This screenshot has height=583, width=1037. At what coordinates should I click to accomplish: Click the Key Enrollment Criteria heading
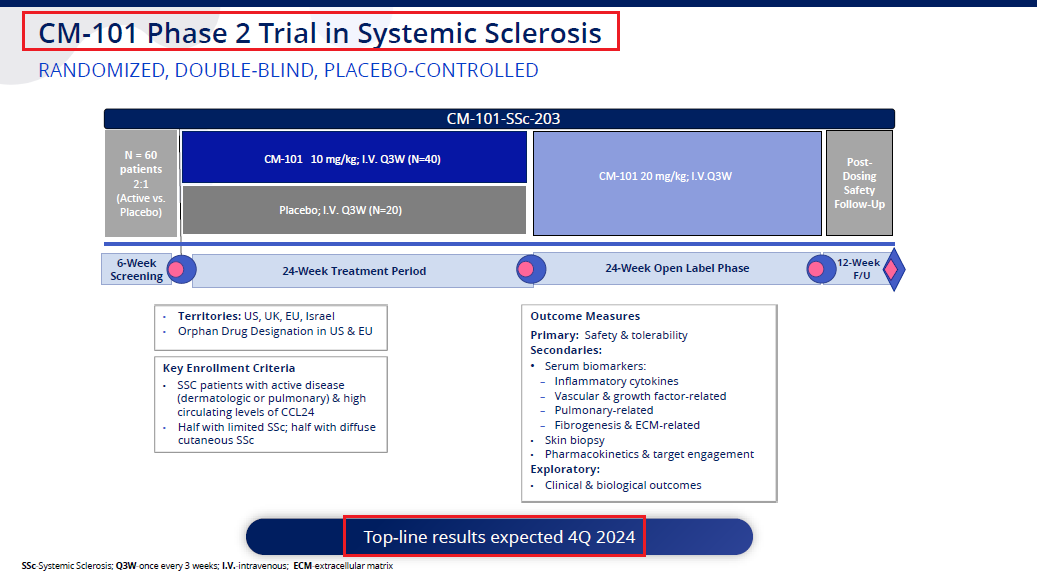click(229, 368)
